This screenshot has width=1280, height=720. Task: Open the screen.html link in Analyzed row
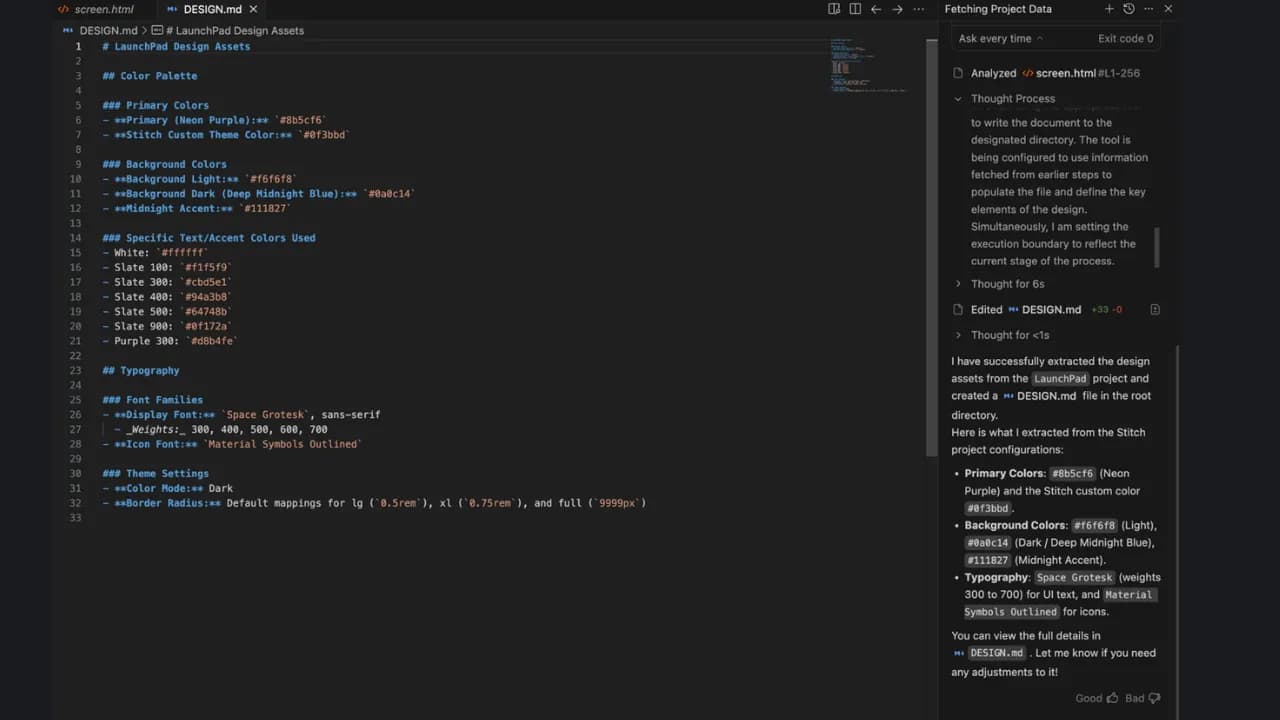[x=1066, y=73]
